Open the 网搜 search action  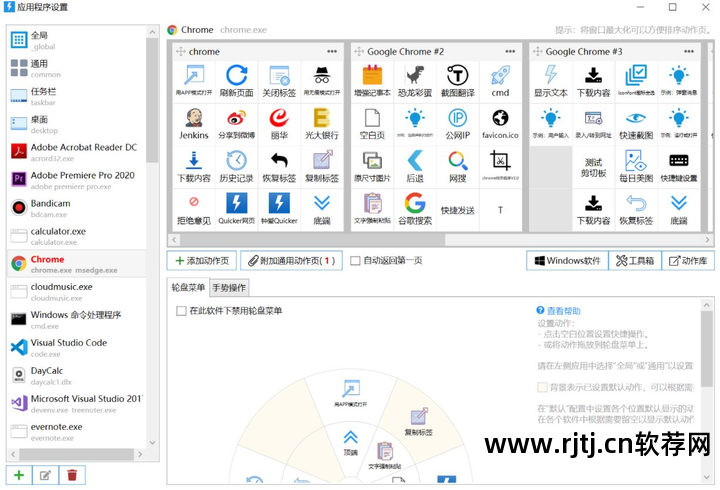pos(458,167)
